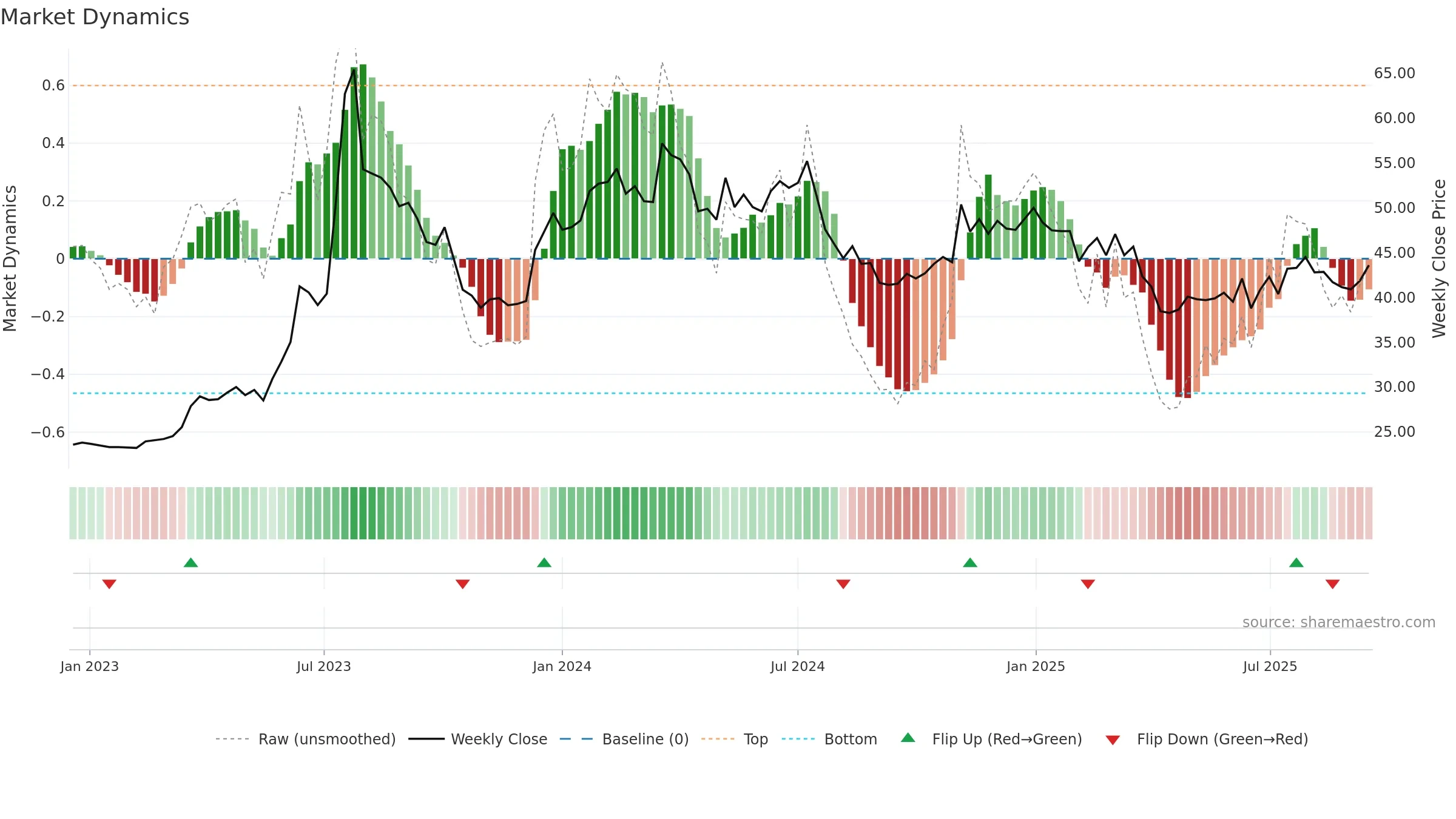The width and height of the screenshot is (1456, 819).
Task: Click the deepest red bar near April 2025
Action: (1187, 328)
